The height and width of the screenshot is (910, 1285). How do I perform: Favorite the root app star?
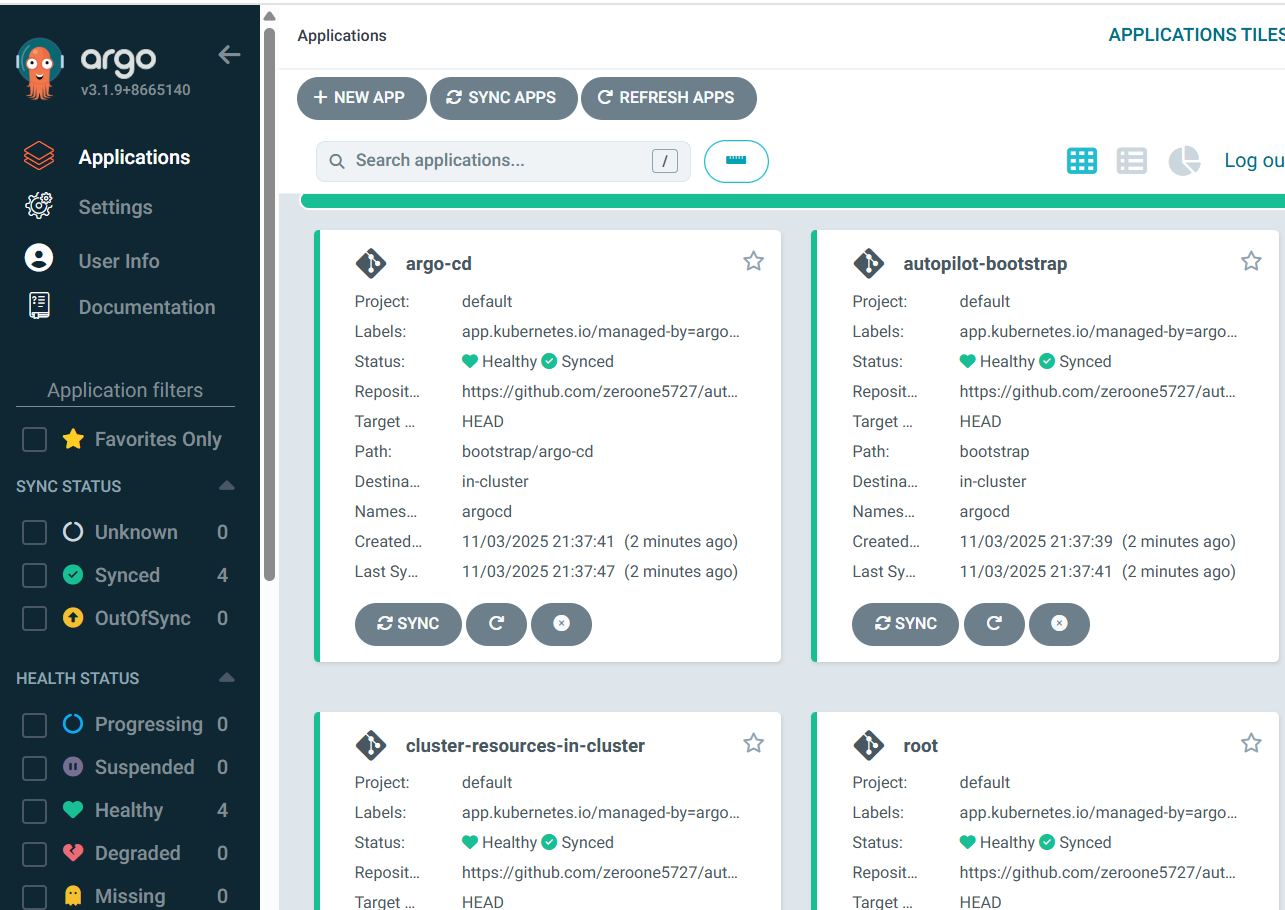coord(1251,743)
